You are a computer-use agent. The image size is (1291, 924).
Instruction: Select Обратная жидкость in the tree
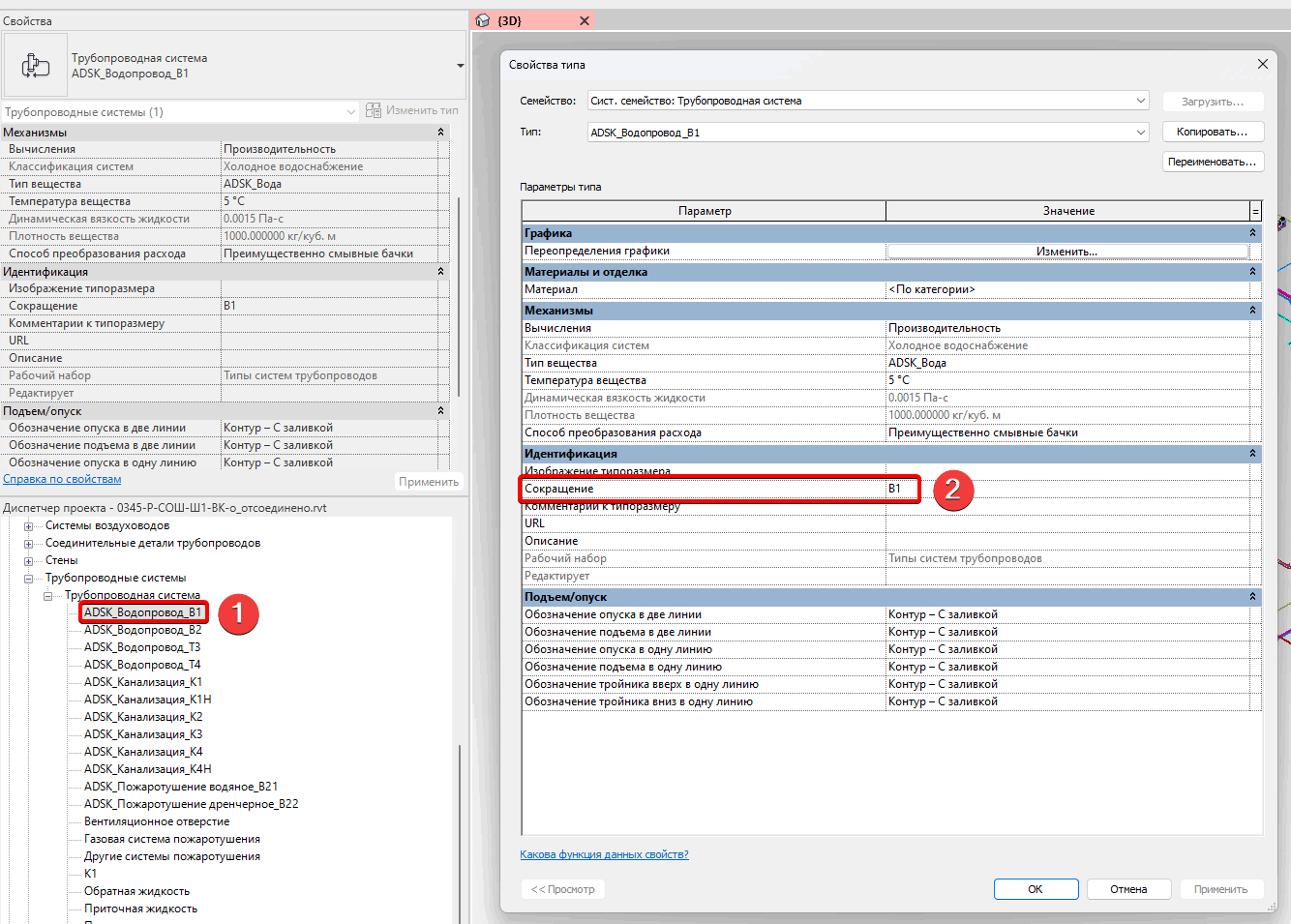coord(136,891)
